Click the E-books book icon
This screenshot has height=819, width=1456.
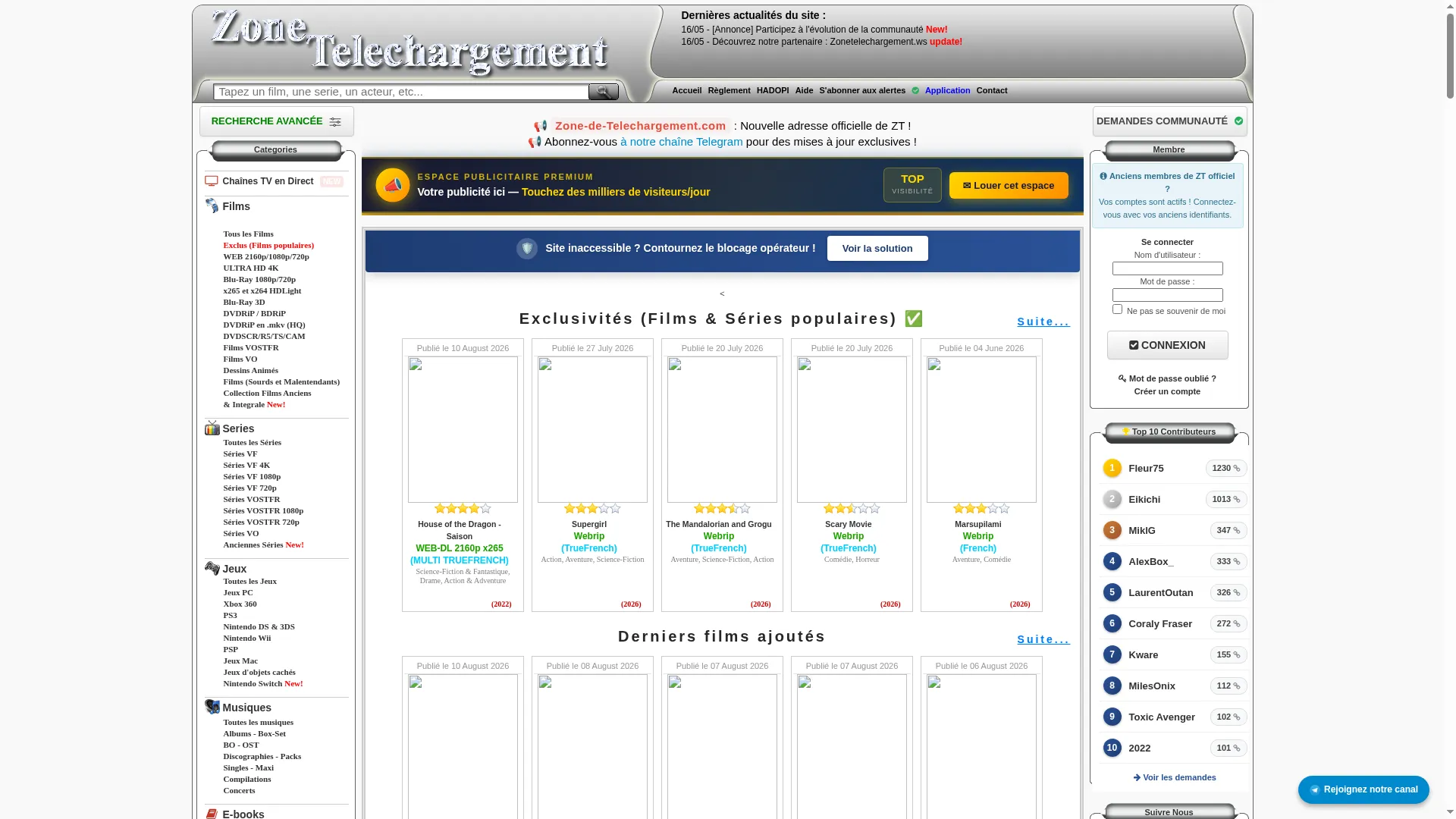212,814
